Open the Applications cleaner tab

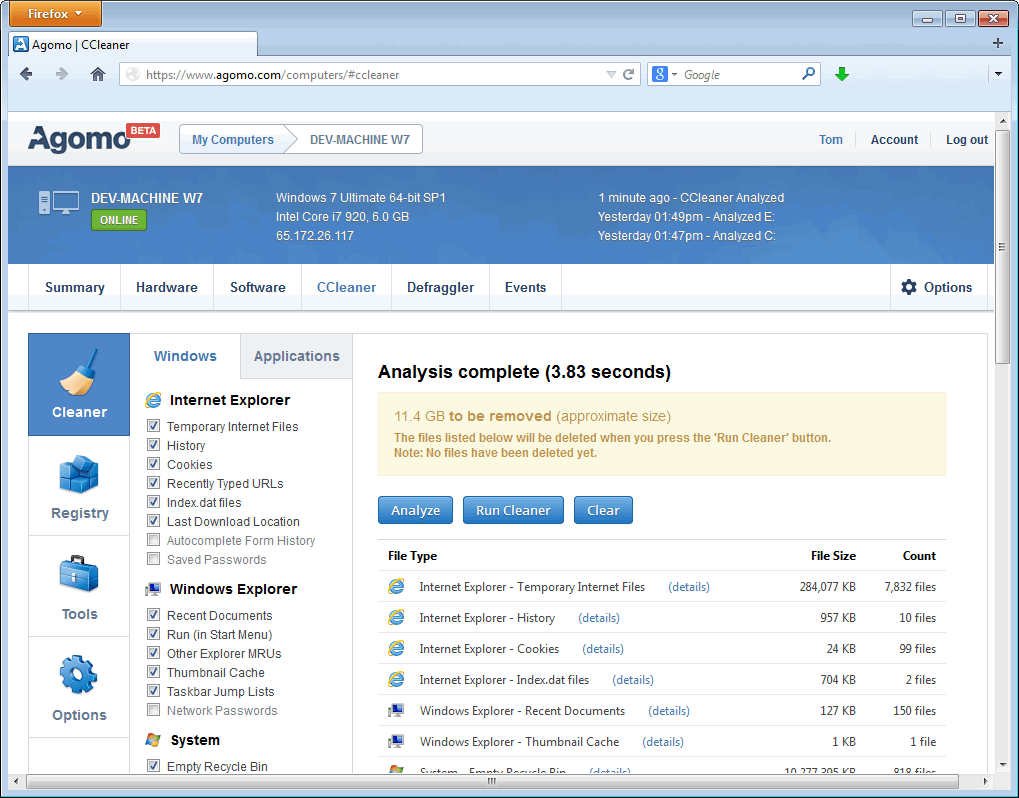point(296,356)
